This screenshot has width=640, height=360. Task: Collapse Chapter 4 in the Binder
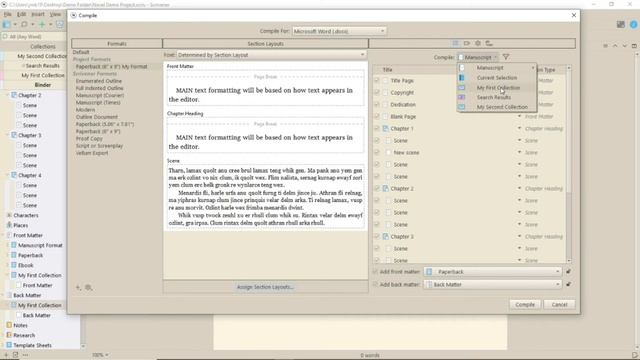coord(7,175)
